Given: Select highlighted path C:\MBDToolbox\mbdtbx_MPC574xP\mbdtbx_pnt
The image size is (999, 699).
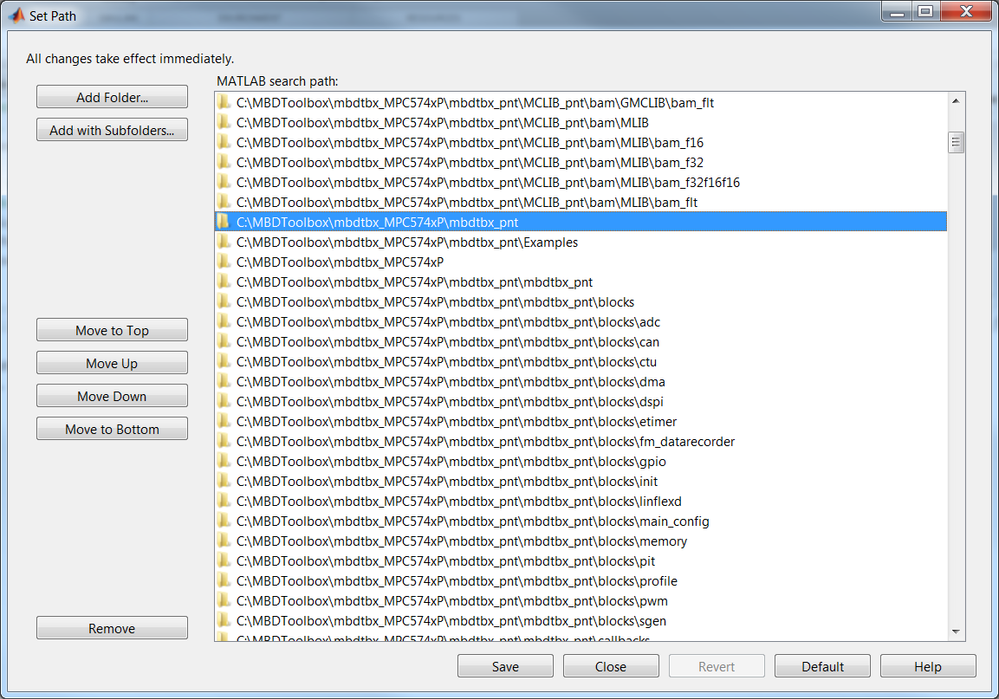Looking at the screenshot, I should coord(581,222).
